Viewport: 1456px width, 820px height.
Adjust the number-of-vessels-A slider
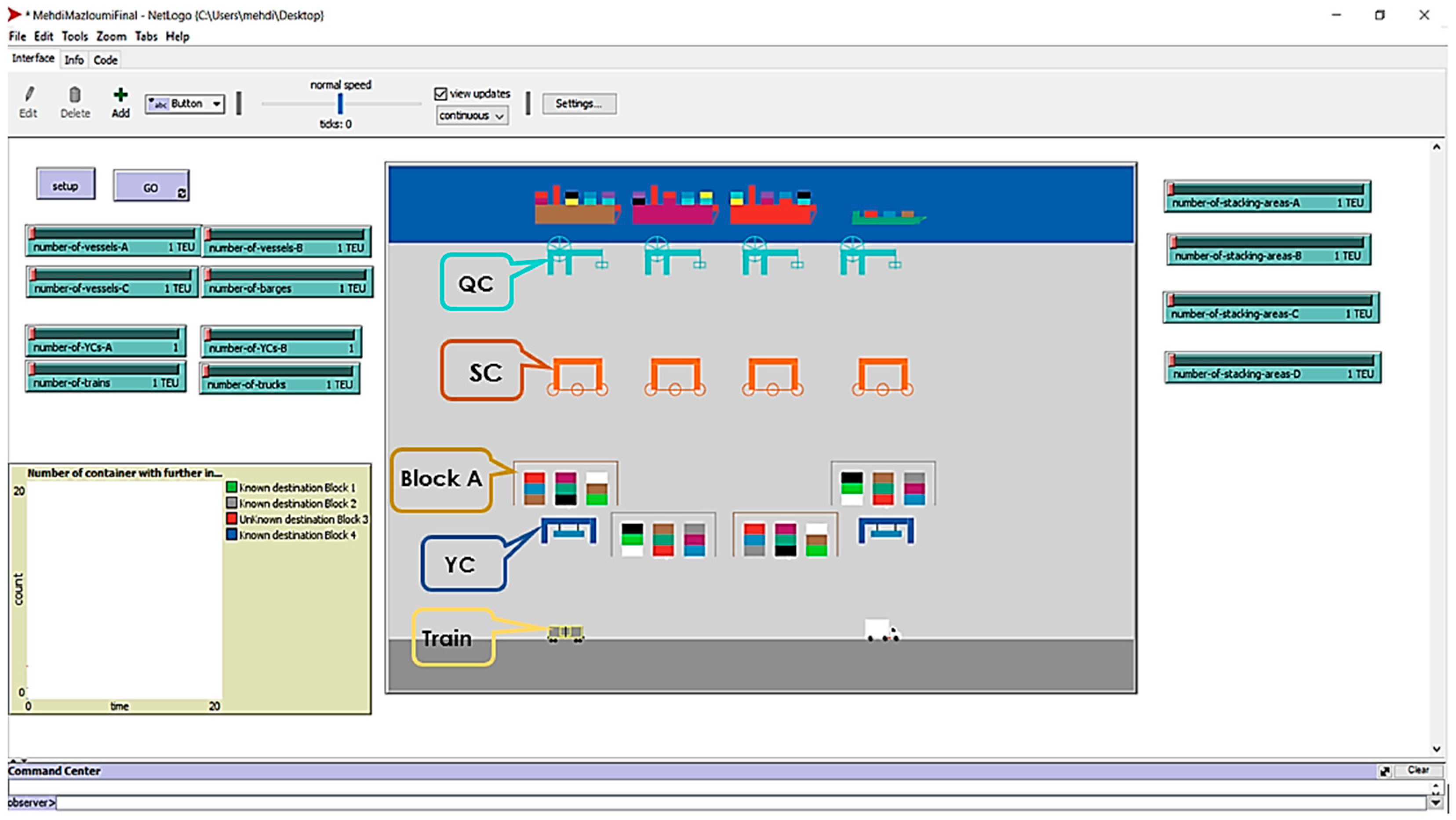pos(113,233)
